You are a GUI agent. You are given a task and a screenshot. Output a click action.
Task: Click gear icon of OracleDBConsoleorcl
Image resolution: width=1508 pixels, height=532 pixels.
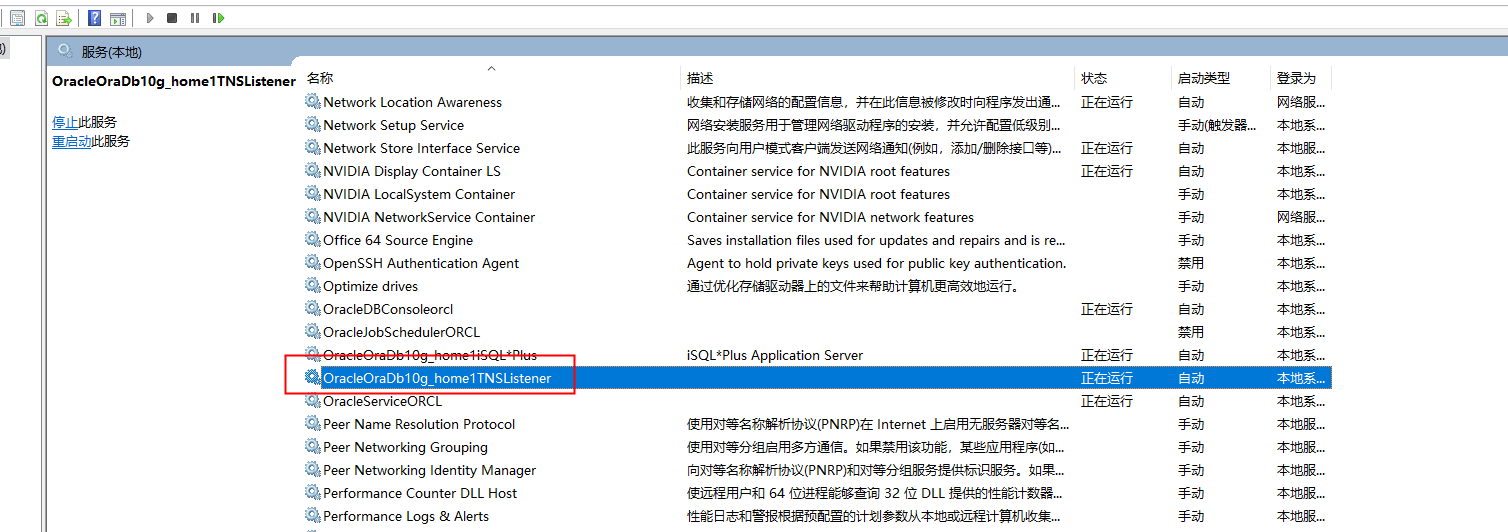(x=313, y=309)
